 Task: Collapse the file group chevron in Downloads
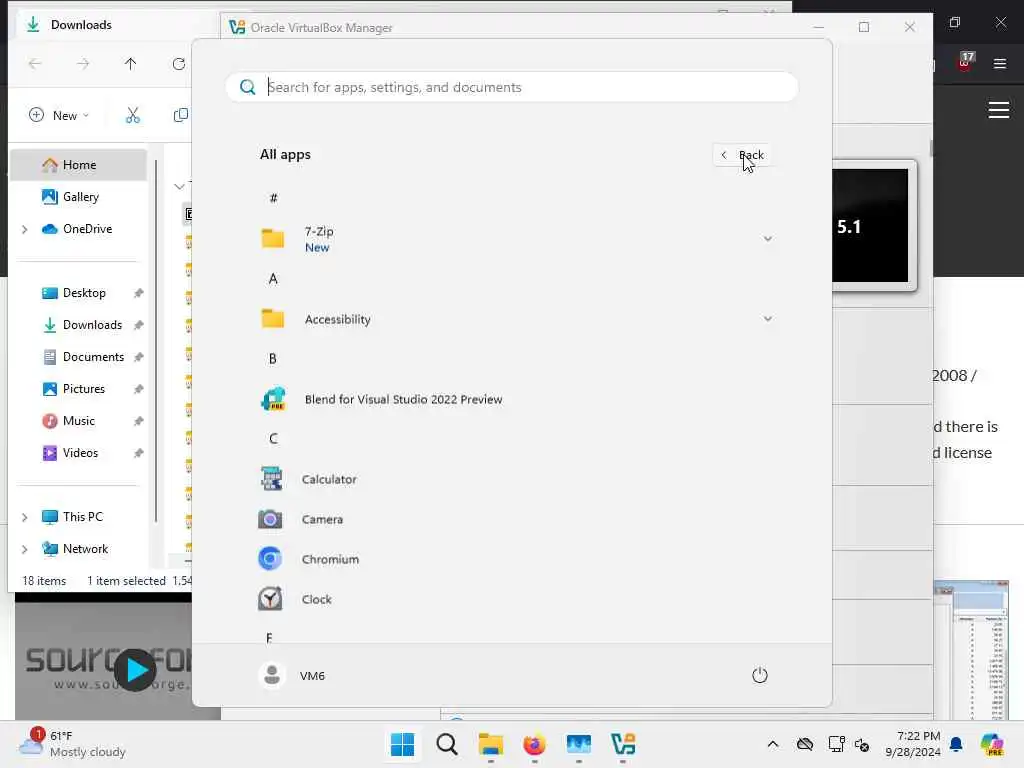(x=180, y=187)
